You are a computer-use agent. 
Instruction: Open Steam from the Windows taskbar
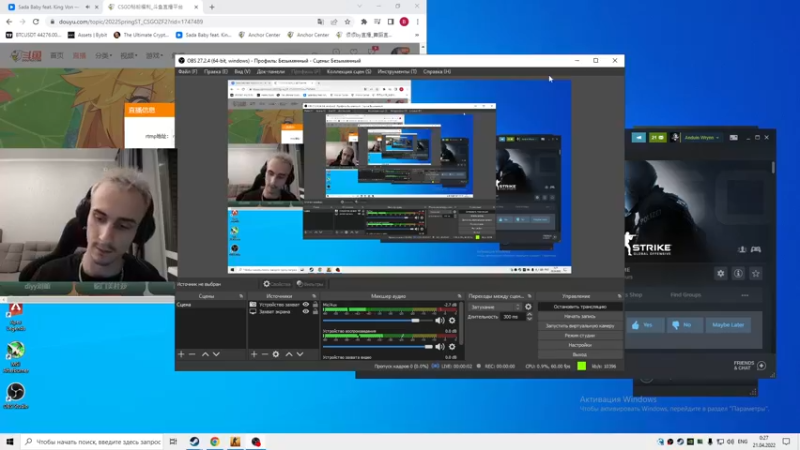(194, 442)
